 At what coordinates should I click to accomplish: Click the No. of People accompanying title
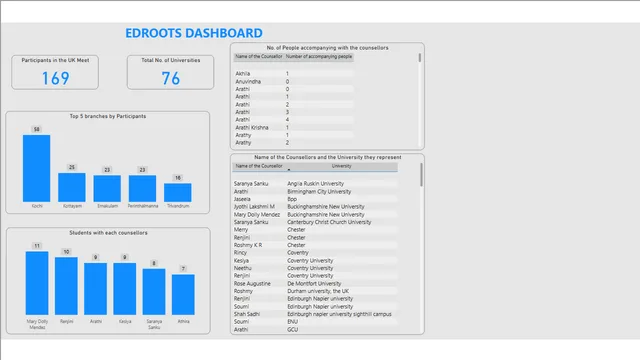click(x=327, y=48)
